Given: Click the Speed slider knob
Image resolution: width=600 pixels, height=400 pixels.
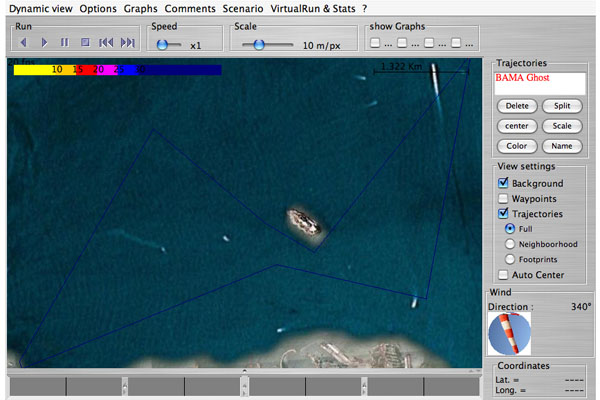Looking at the screenshot, I should pos(162,45).
